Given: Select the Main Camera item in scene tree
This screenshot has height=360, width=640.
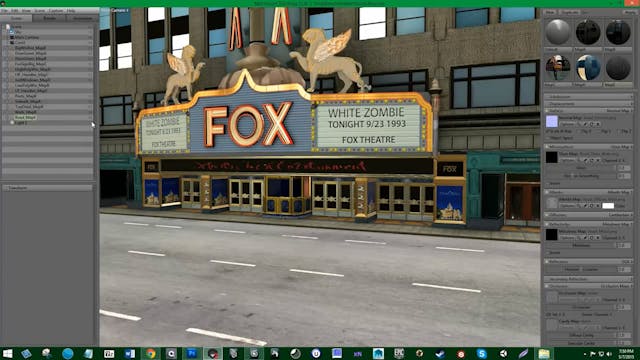Looking at the screenshot, I should point(27,37).
